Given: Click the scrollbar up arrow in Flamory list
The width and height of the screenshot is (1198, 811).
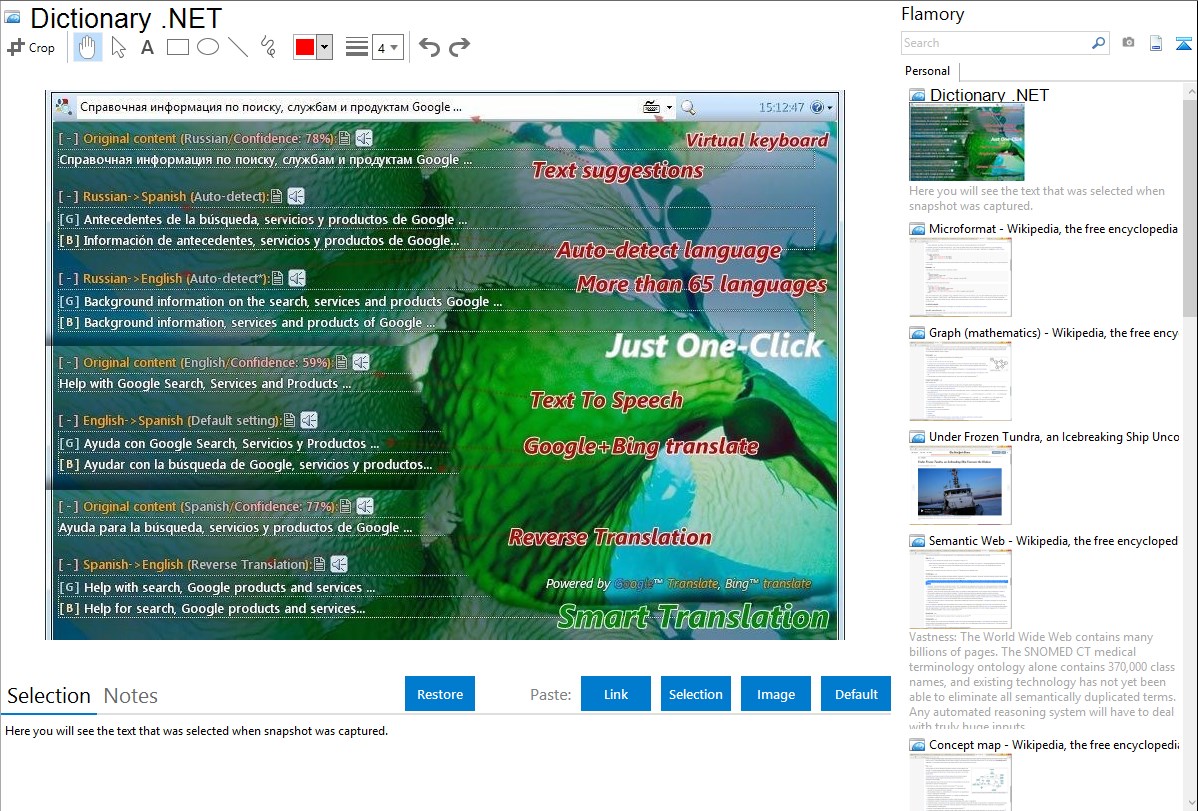Looking at the screenshot, I should click(1190, 91).
